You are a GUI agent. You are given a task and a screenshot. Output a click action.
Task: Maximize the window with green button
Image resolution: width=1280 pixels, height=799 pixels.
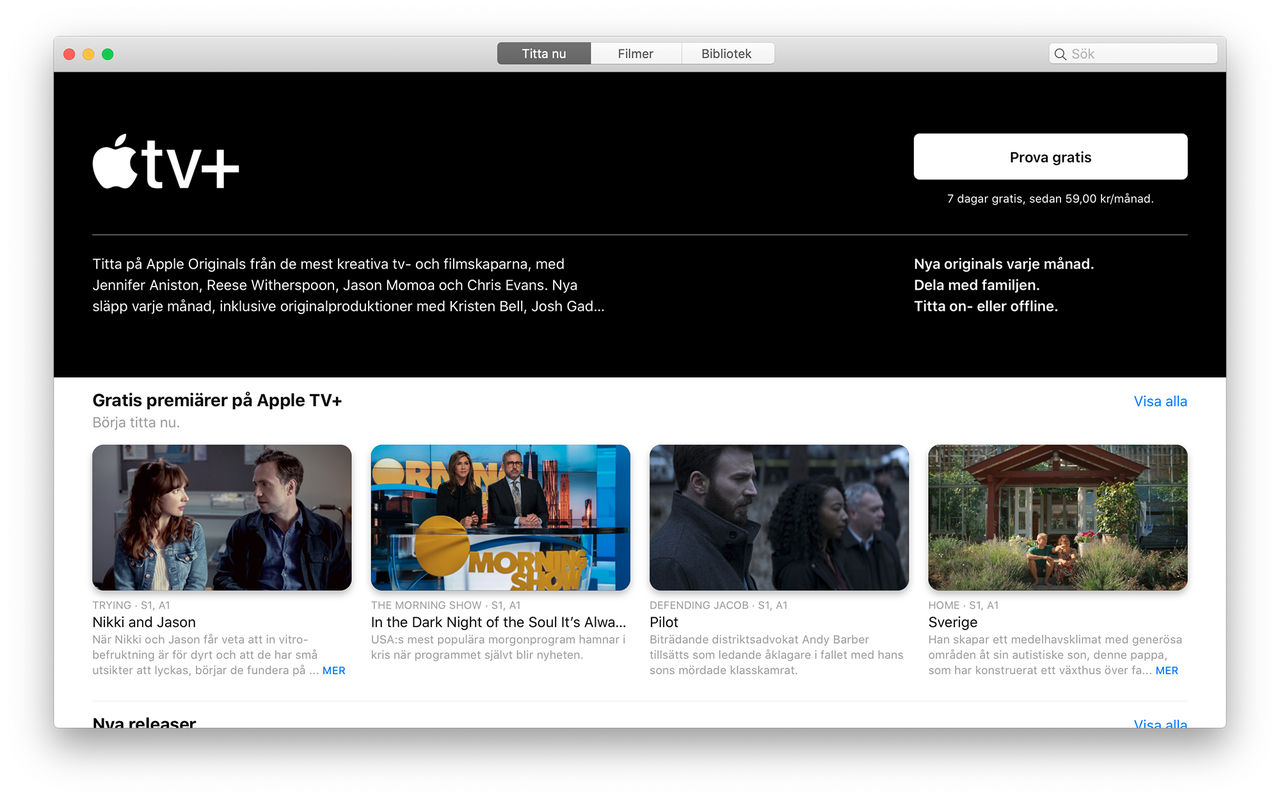point(107,54)
